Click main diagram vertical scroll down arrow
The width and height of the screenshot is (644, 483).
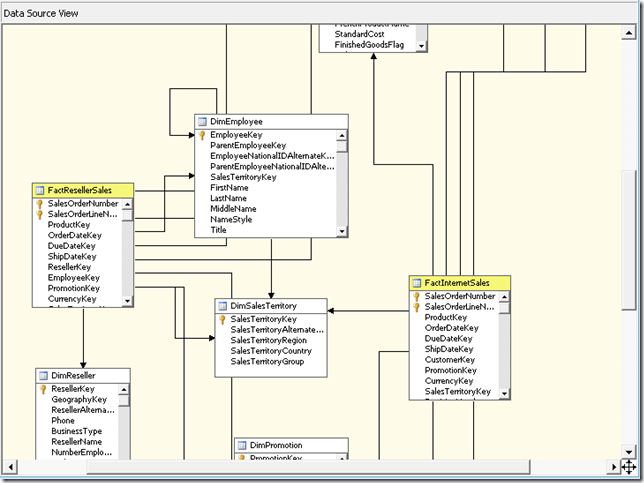(x=629, y=452)
